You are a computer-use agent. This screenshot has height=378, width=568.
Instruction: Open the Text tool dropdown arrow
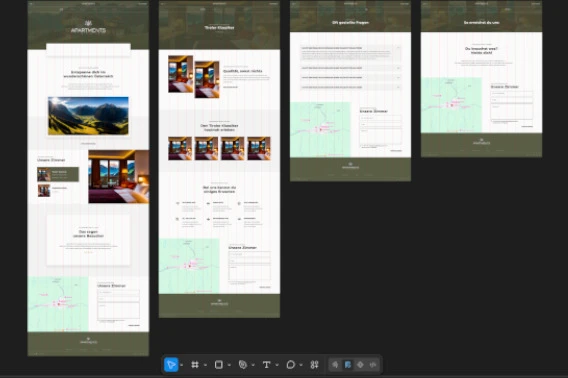[x=277, y=365]
